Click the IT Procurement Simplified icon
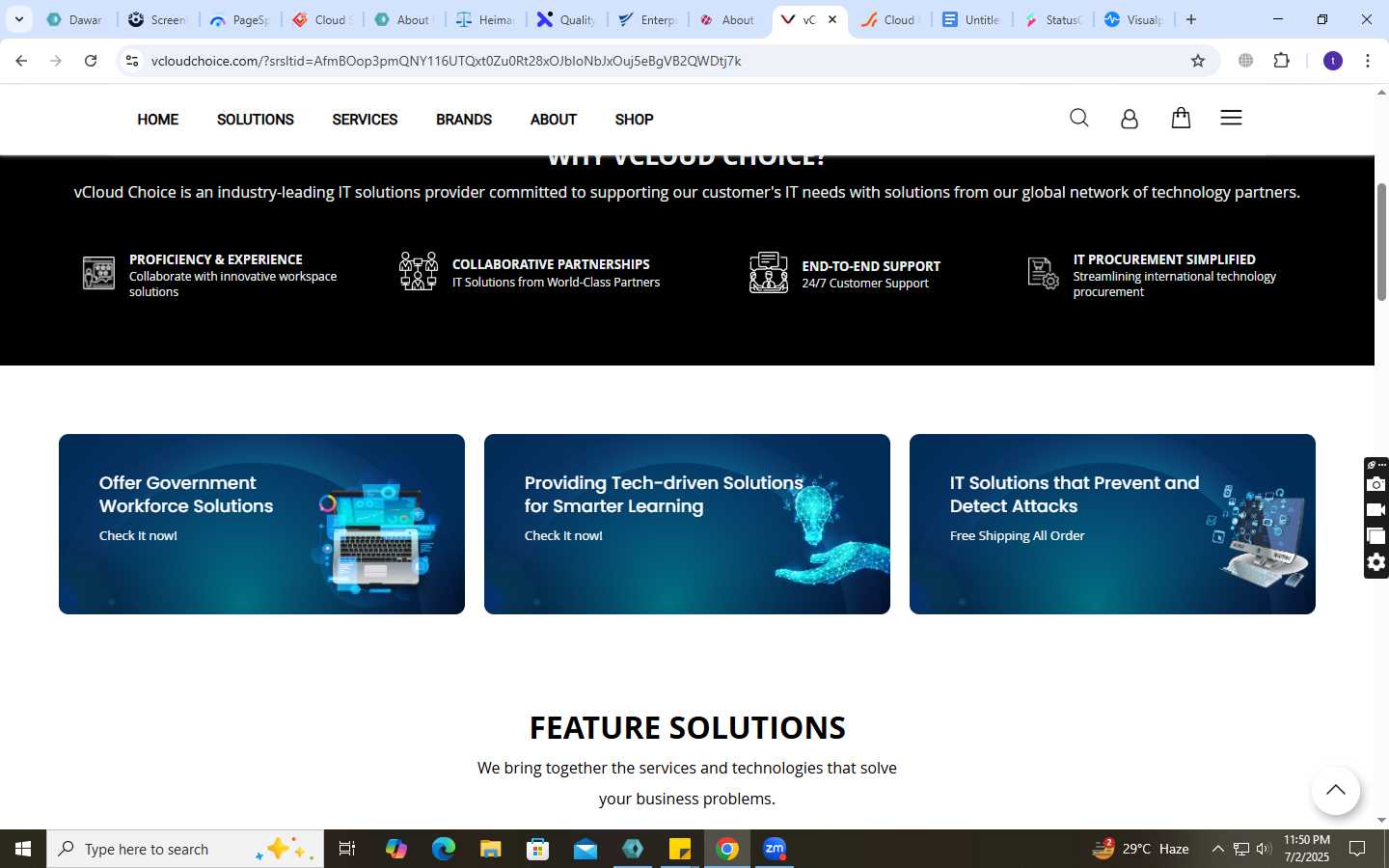The image size is (1389, 868). tap(1044, 273)
